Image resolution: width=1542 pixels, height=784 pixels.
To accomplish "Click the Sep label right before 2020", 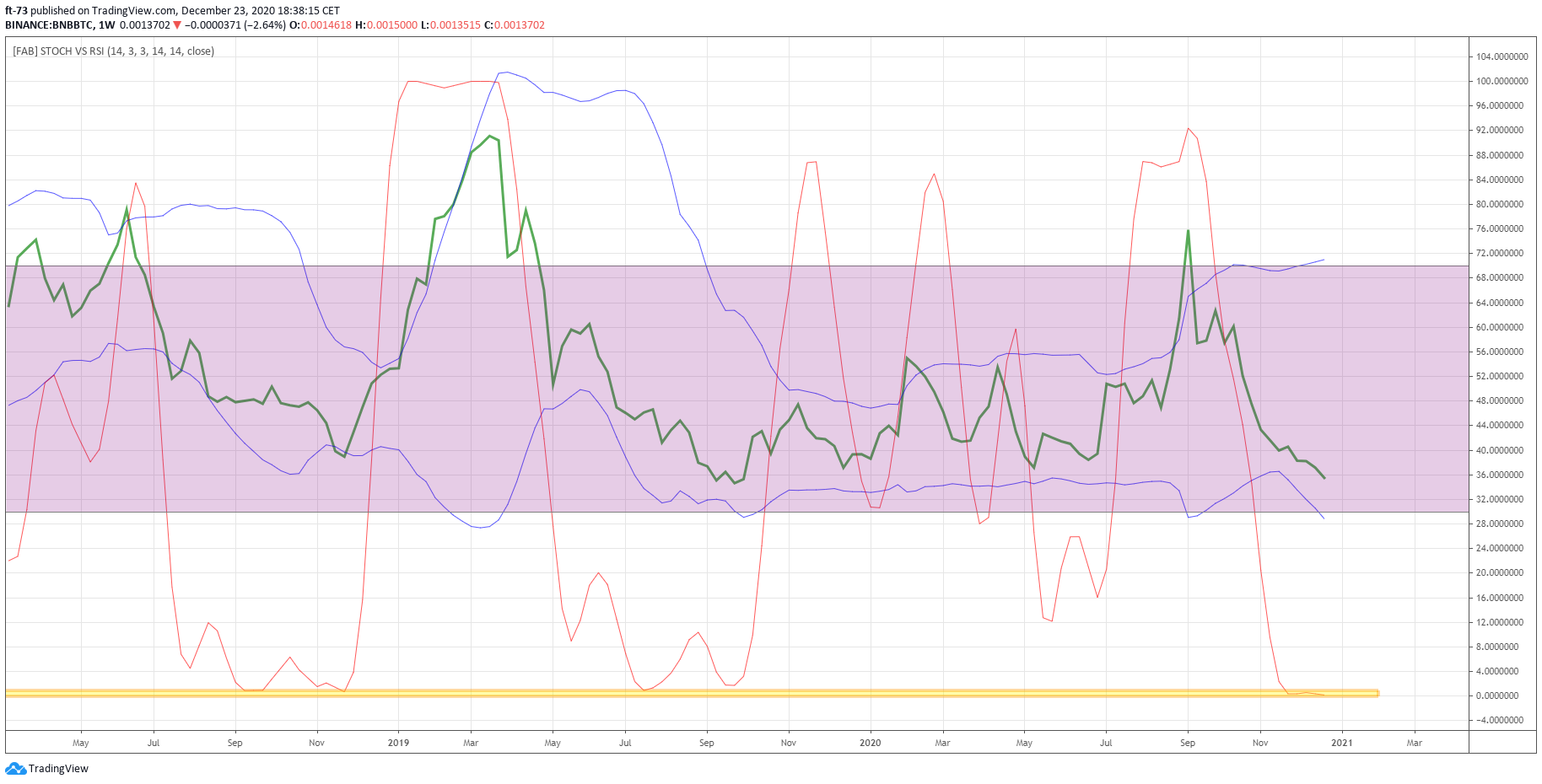I will [x=707, y=743].
